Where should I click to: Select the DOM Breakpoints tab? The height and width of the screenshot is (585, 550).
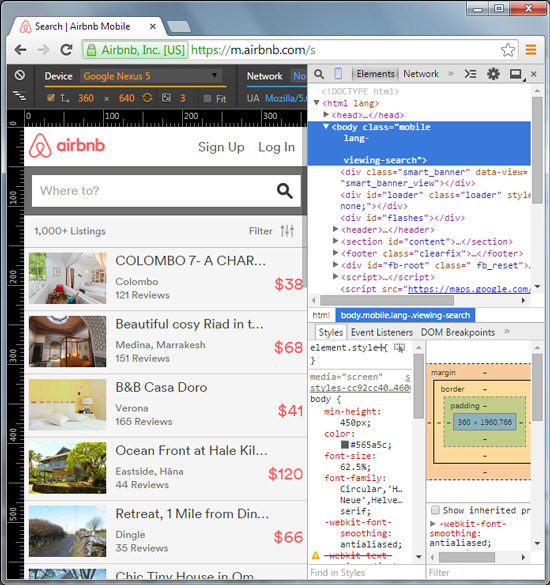click(458, 332)
